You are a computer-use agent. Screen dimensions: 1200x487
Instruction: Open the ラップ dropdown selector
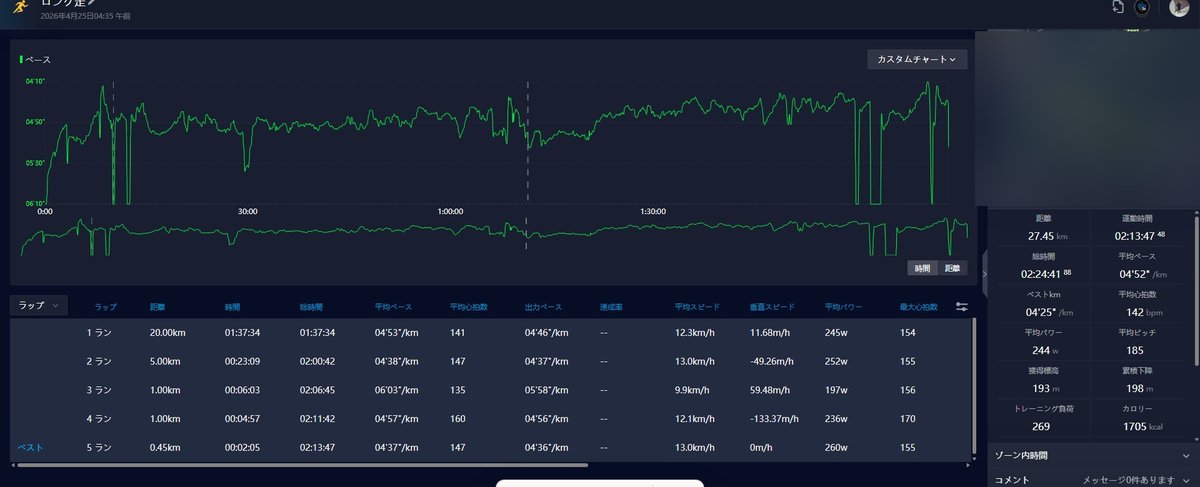click(38, 306)
